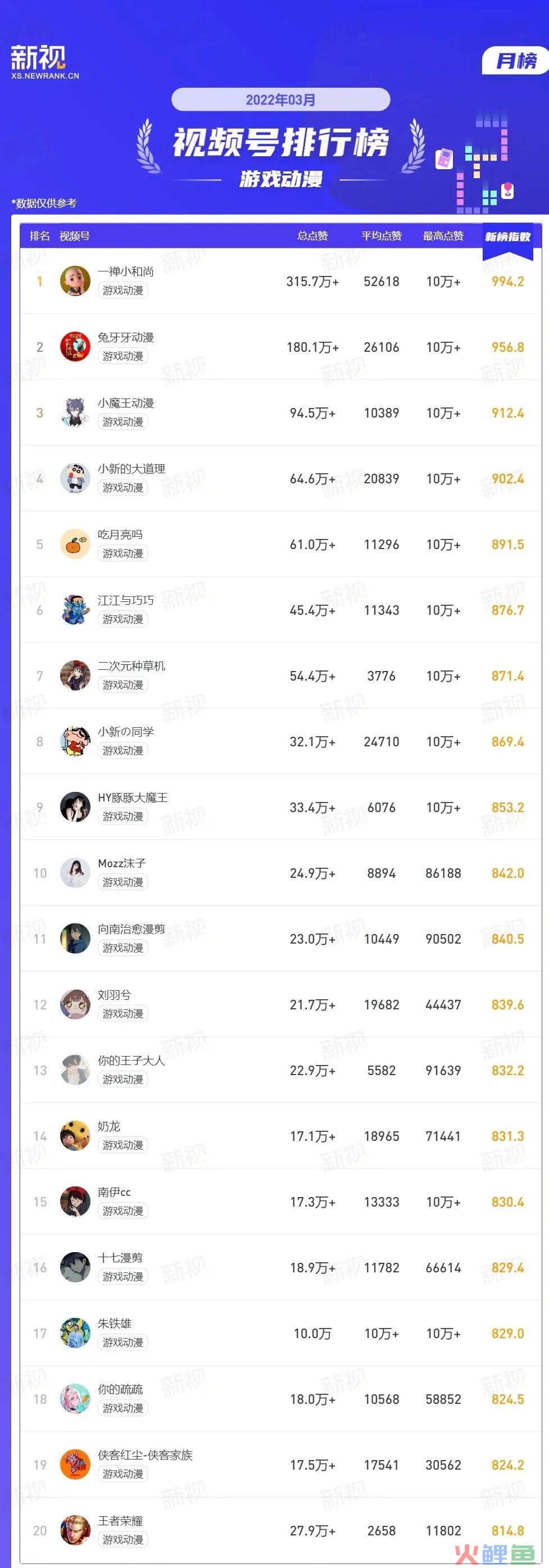Image resolution: width=549 pixels, height=1568 pixels.
Task: Click the 向南治愈漫剪 account name
Action: (x=131, y=929)
